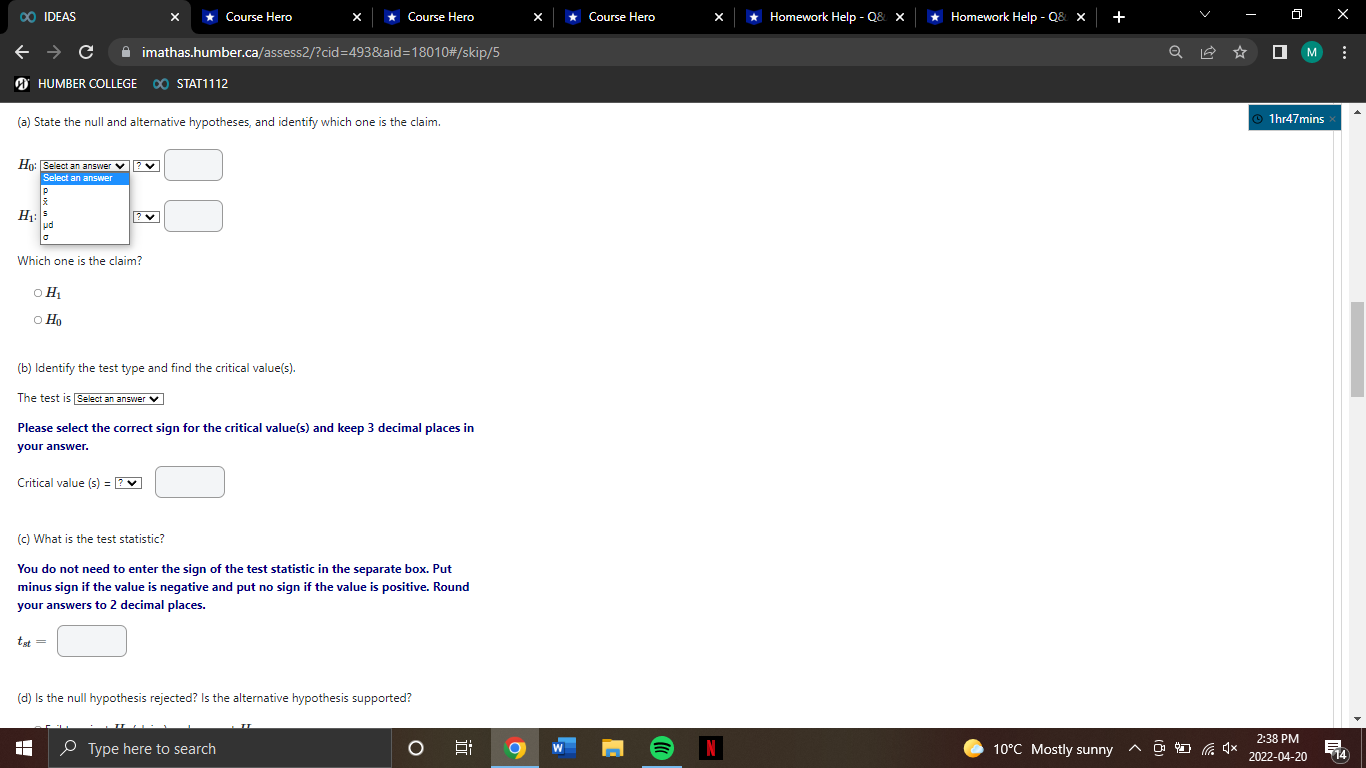Click the scrollbar down arrow
1366x768 pixels.
point(1357,719)
